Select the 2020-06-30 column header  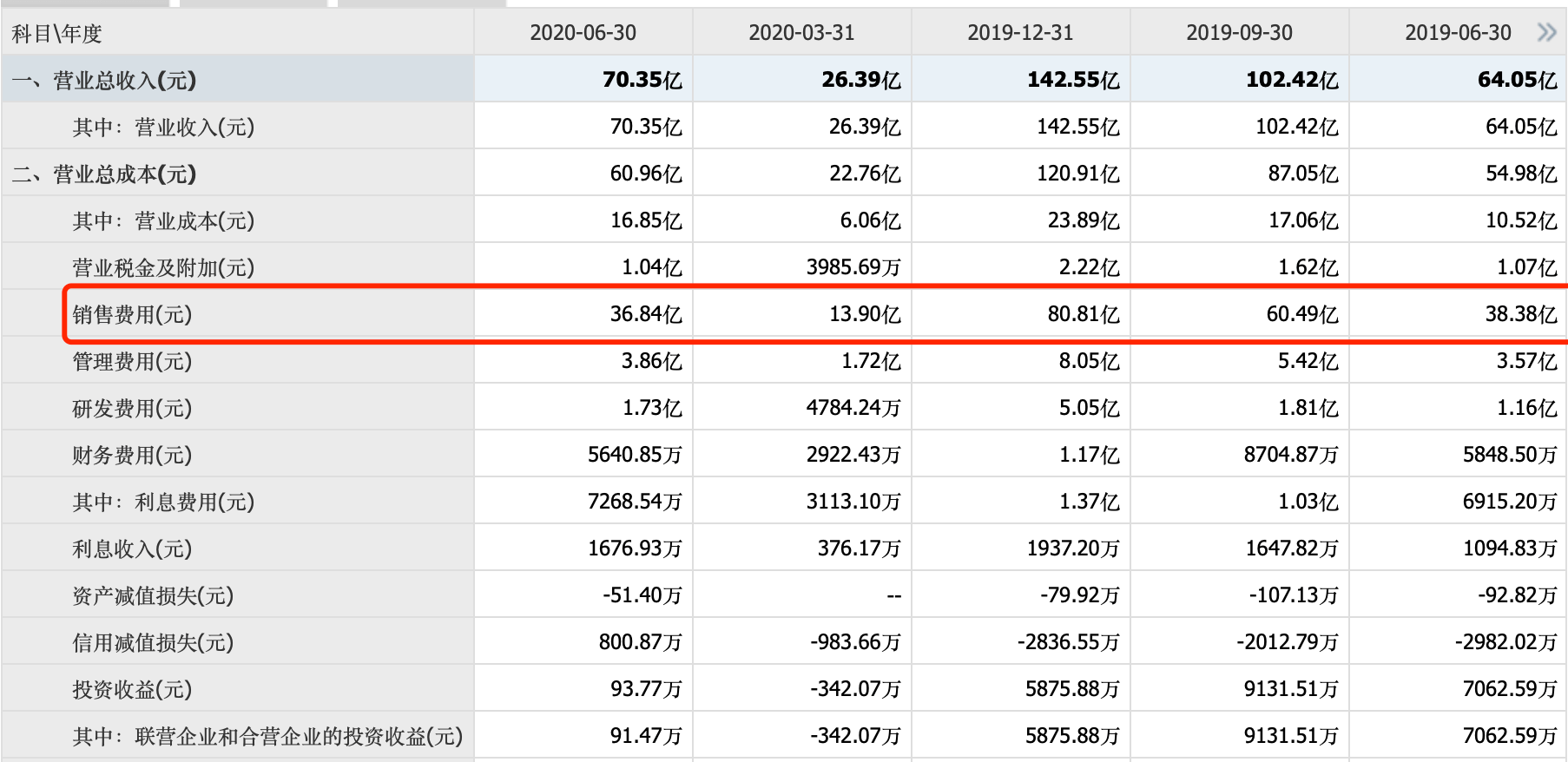coord(583,33)
